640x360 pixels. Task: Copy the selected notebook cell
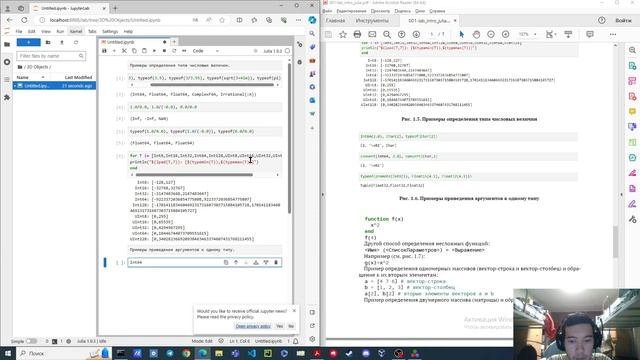click(134, 51)
